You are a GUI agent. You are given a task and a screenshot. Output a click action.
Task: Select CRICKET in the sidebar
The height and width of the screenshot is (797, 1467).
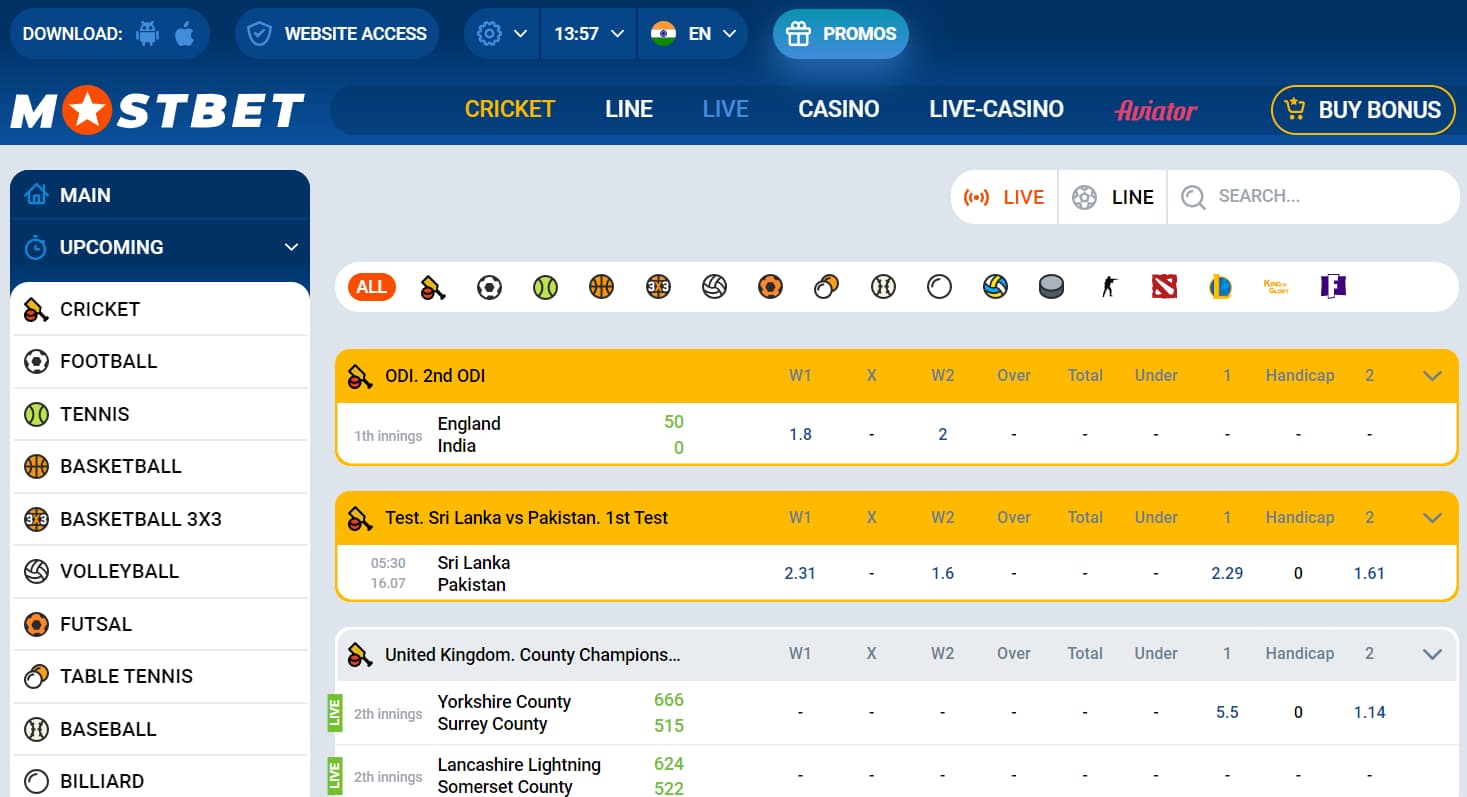click(x=160, y=309)
